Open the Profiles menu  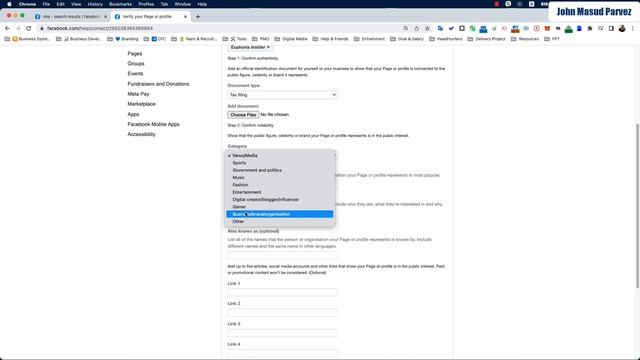click(x=146, y=4)
